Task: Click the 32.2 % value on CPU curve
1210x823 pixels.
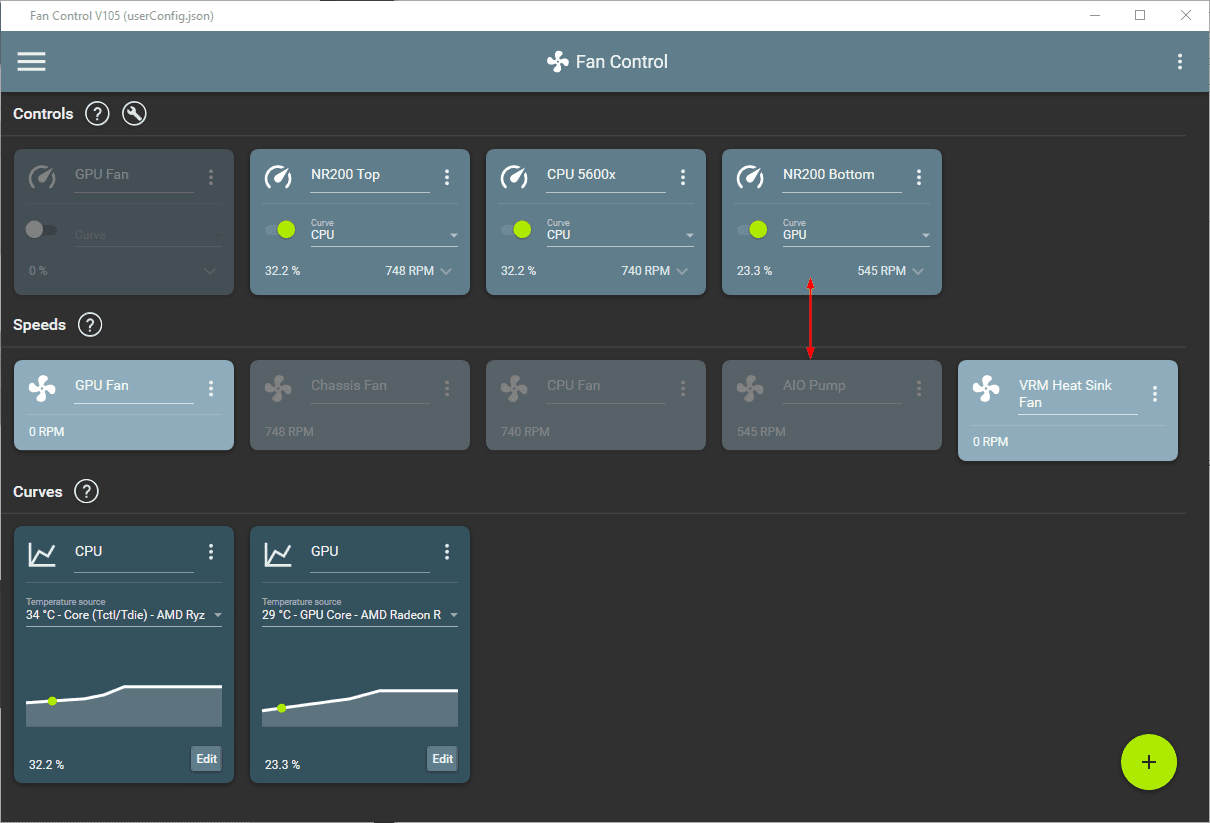Action: coord(46,765)
